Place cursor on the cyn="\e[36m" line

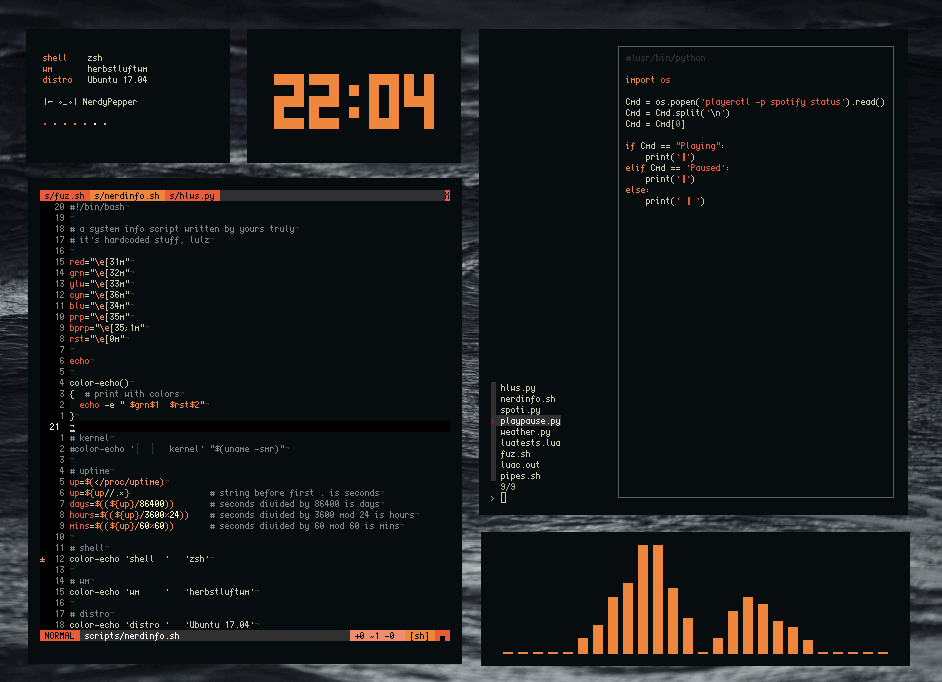[100, 295]
